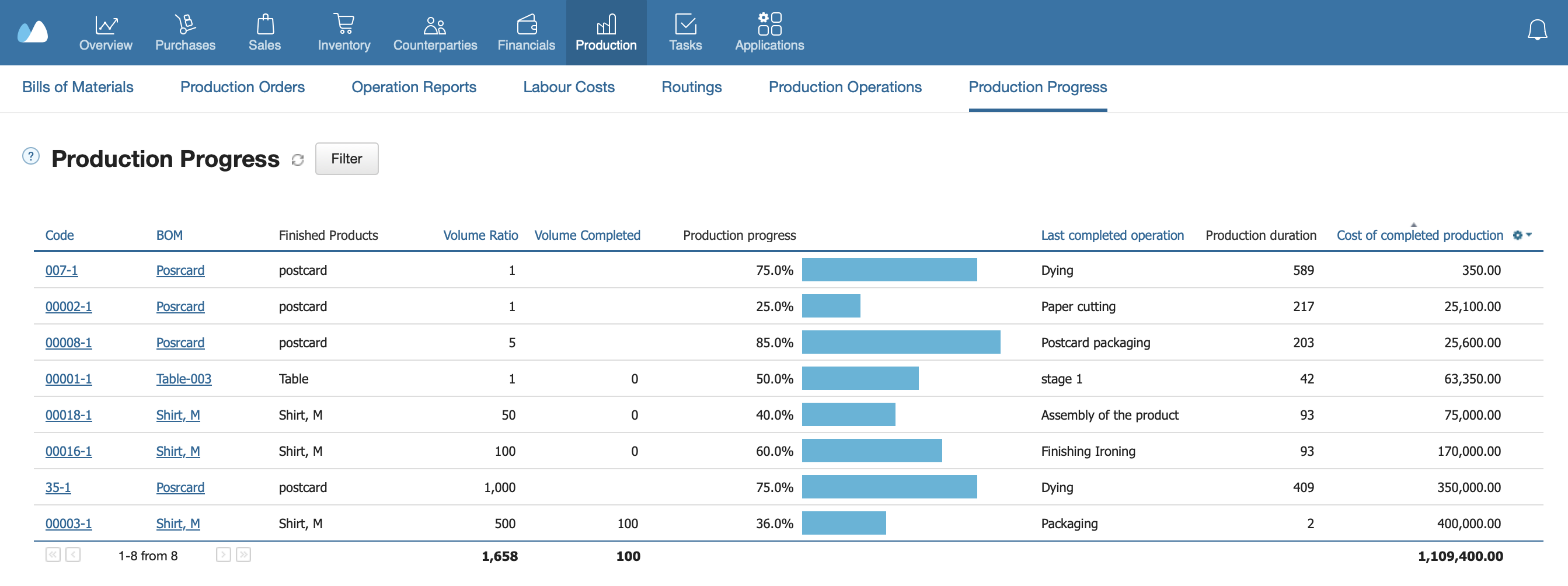Viewport: 1568px width, 586px height.
Task: Jump to last page in pagination
Action: [x=243, y=554]
